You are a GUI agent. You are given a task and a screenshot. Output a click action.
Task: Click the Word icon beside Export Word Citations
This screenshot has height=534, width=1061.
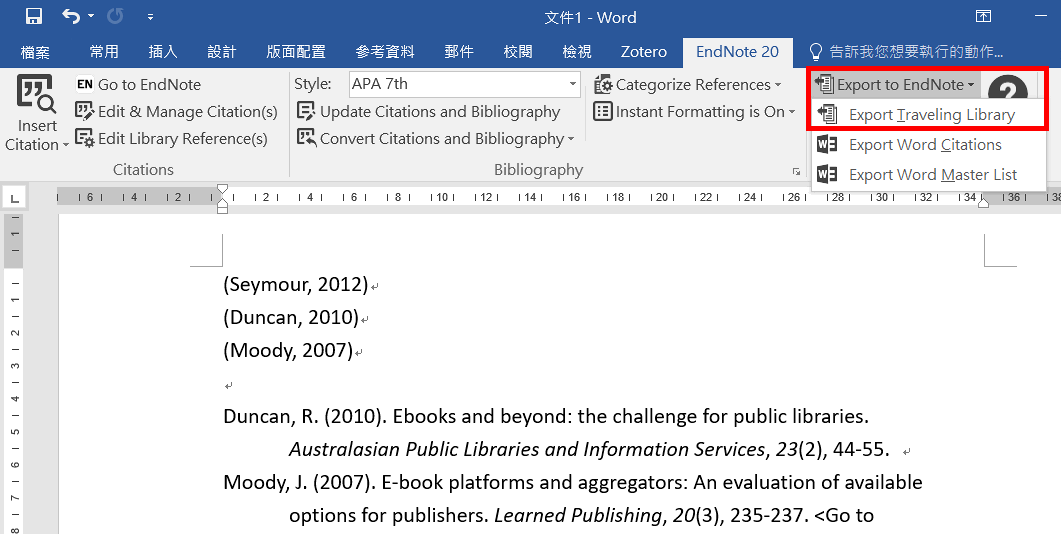coord(827,144)
